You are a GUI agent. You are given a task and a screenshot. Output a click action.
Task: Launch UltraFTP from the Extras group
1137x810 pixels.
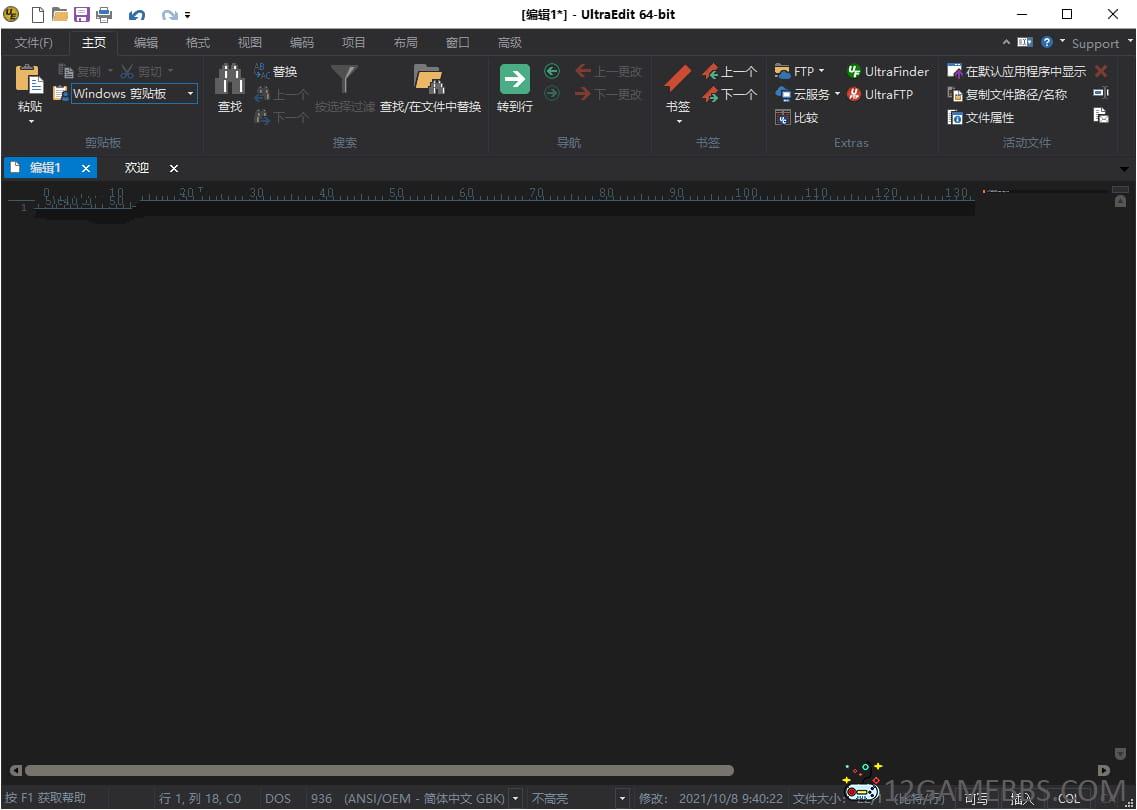[879, 94]
